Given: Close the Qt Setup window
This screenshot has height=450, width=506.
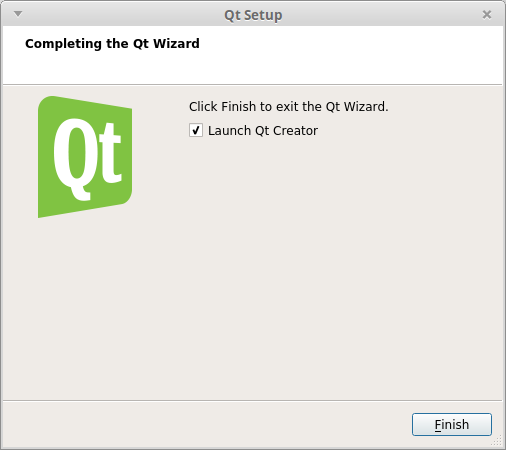Looking at the screenshot, I should pos(487,15).
